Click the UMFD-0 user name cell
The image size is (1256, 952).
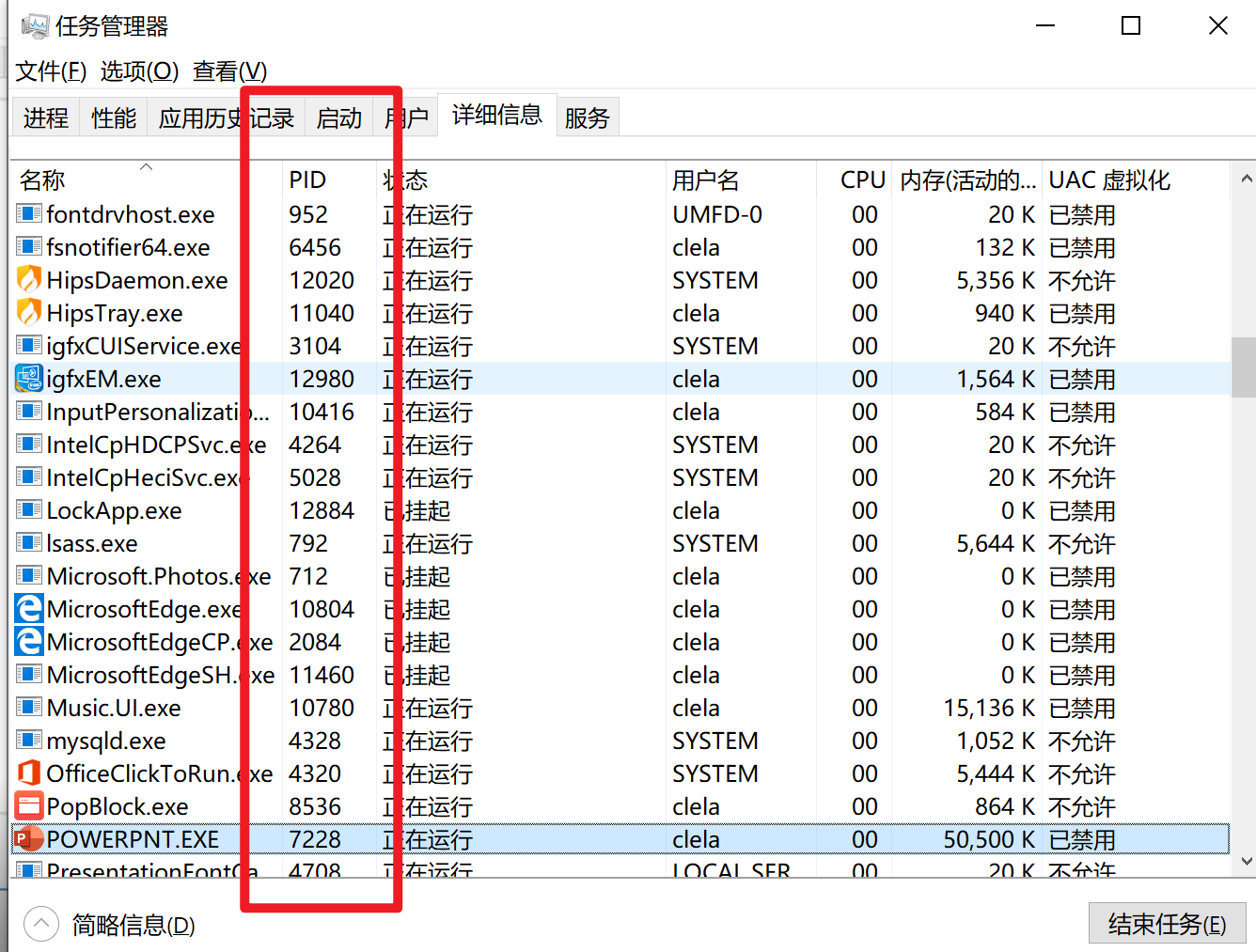click(717, 214)
